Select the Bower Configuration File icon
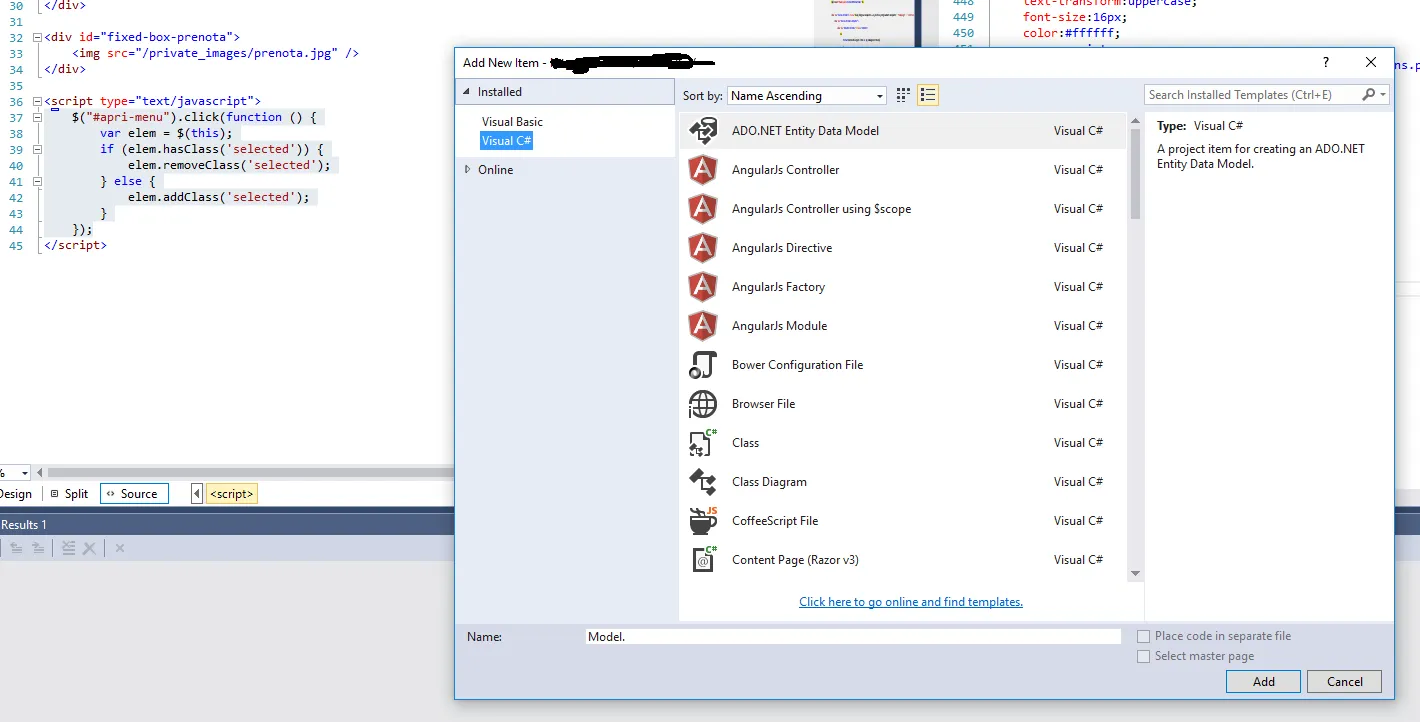 tap(703, 365)
